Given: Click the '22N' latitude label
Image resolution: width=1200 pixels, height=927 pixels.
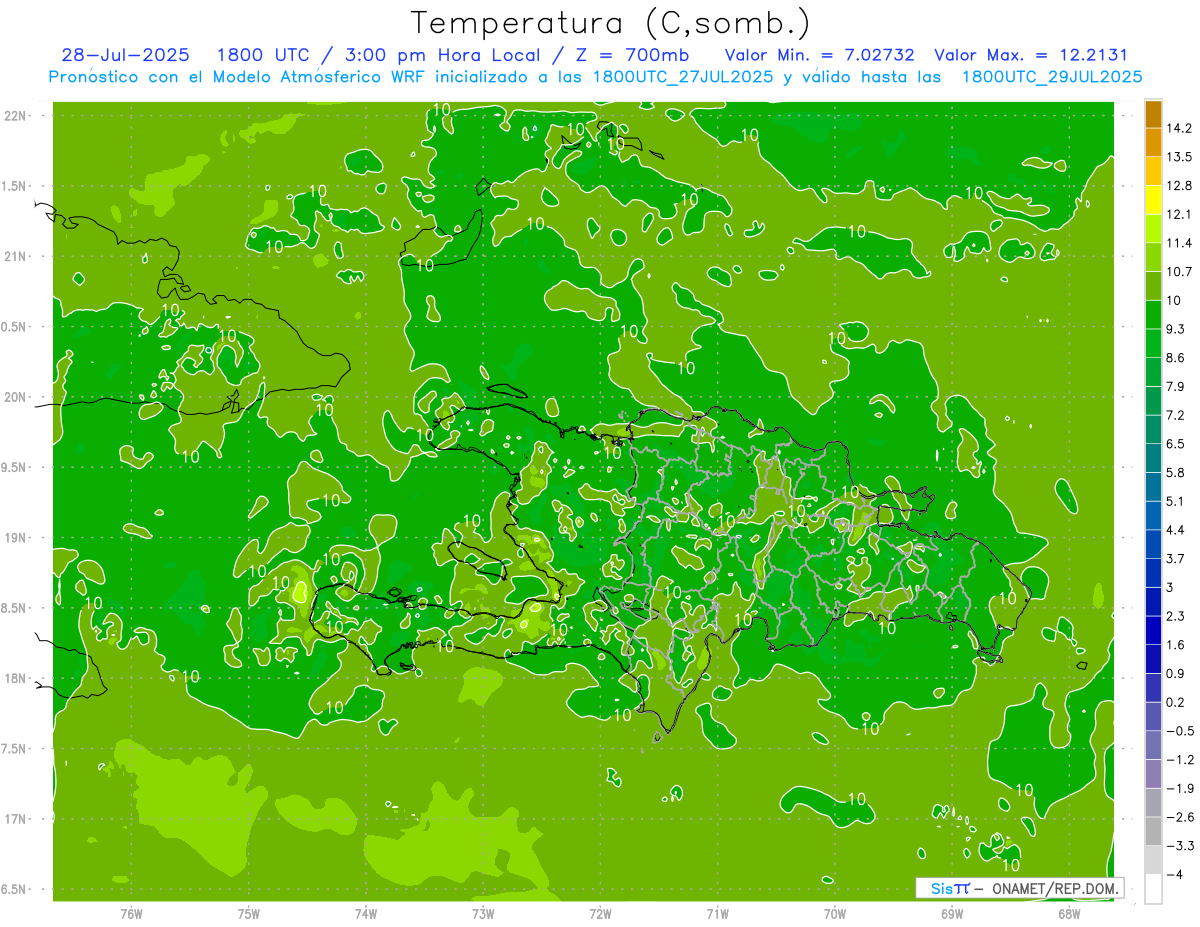Looking at the screenshot, I should pos(16,116).
